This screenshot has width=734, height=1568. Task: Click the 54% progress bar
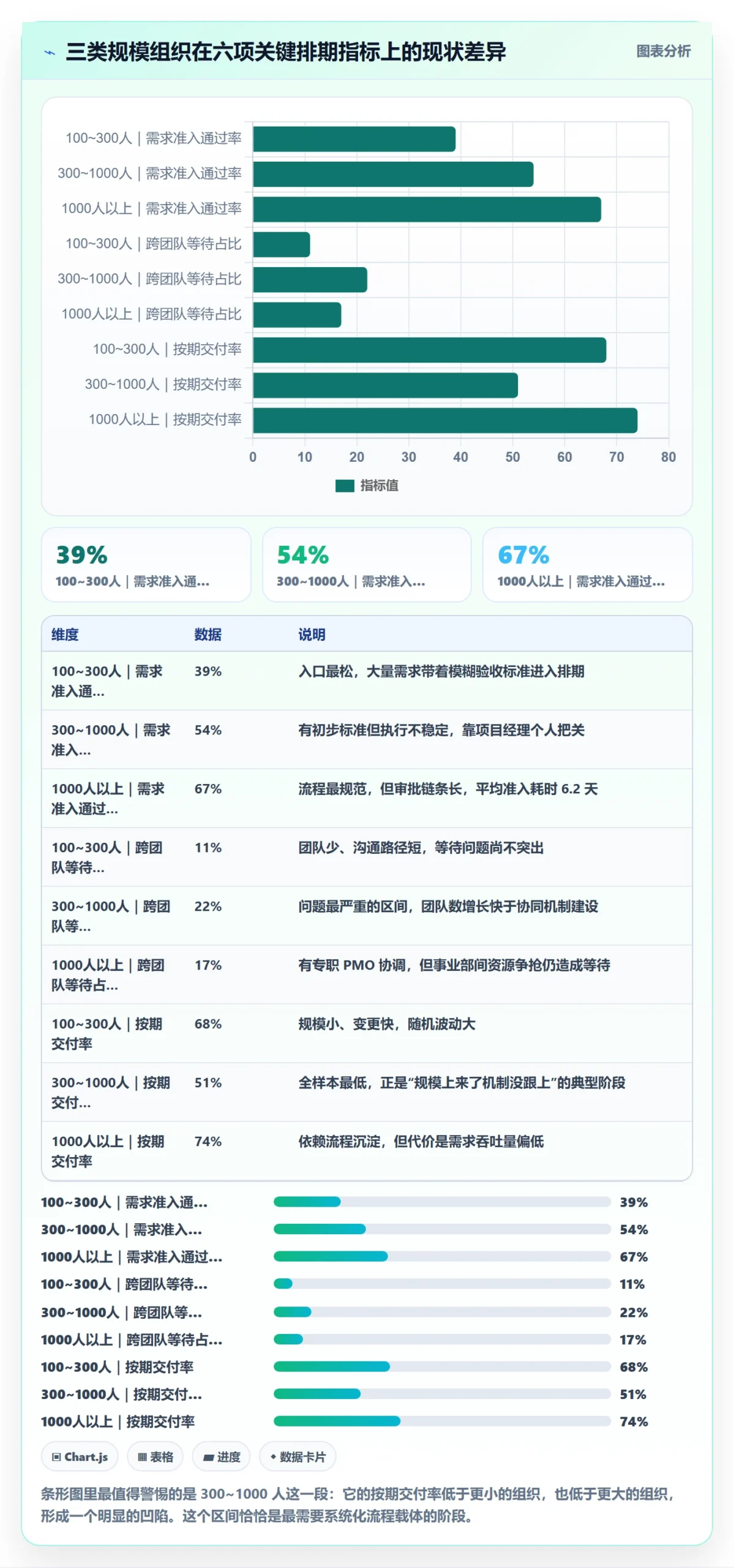(x=442, y=1229)
